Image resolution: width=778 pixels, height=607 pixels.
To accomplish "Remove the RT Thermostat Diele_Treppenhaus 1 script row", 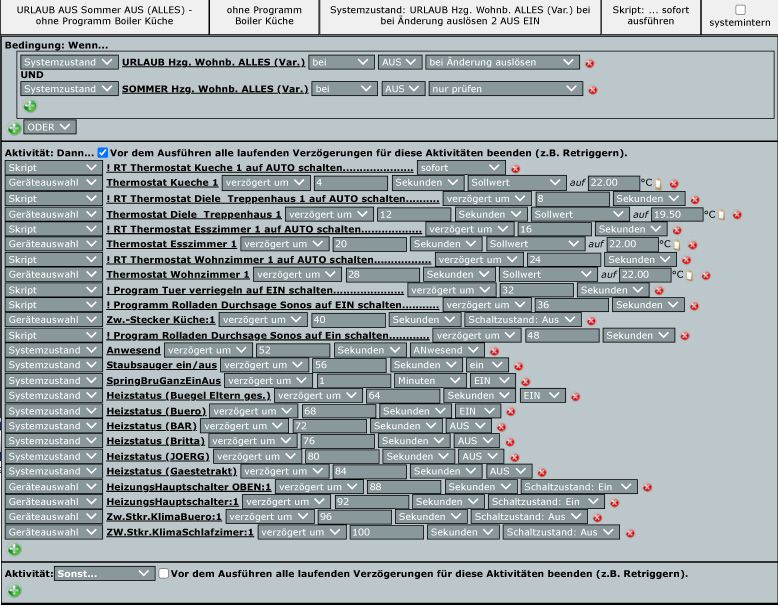I will click(695, 200).
